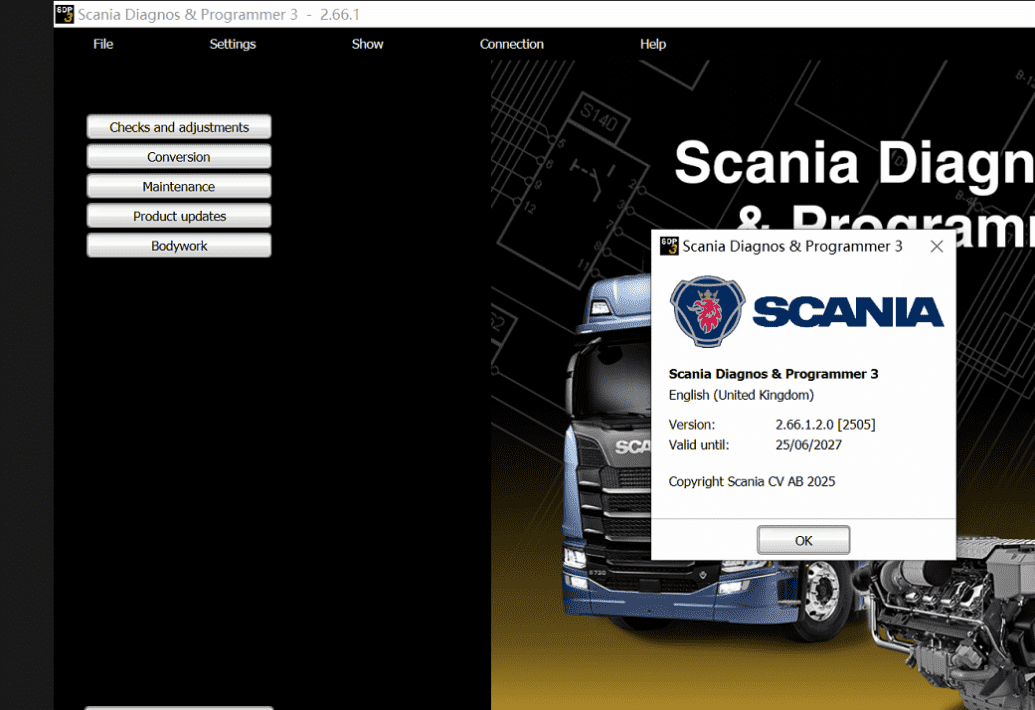Click the Version: label
1035x710 pixels.
tap(691, 424)
